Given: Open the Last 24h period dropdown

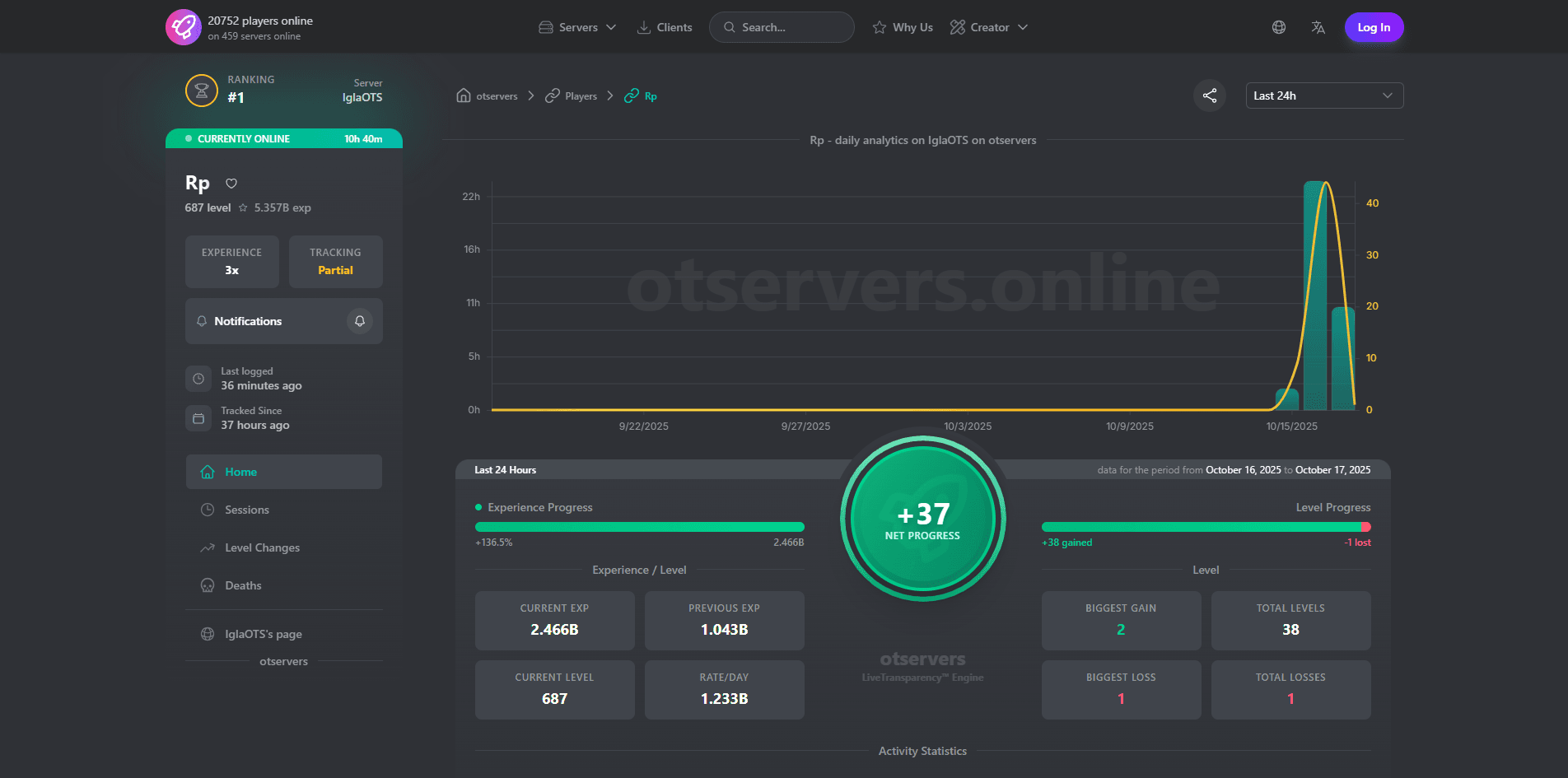Looking at the screenshot, I should (x=1324, y=96).
